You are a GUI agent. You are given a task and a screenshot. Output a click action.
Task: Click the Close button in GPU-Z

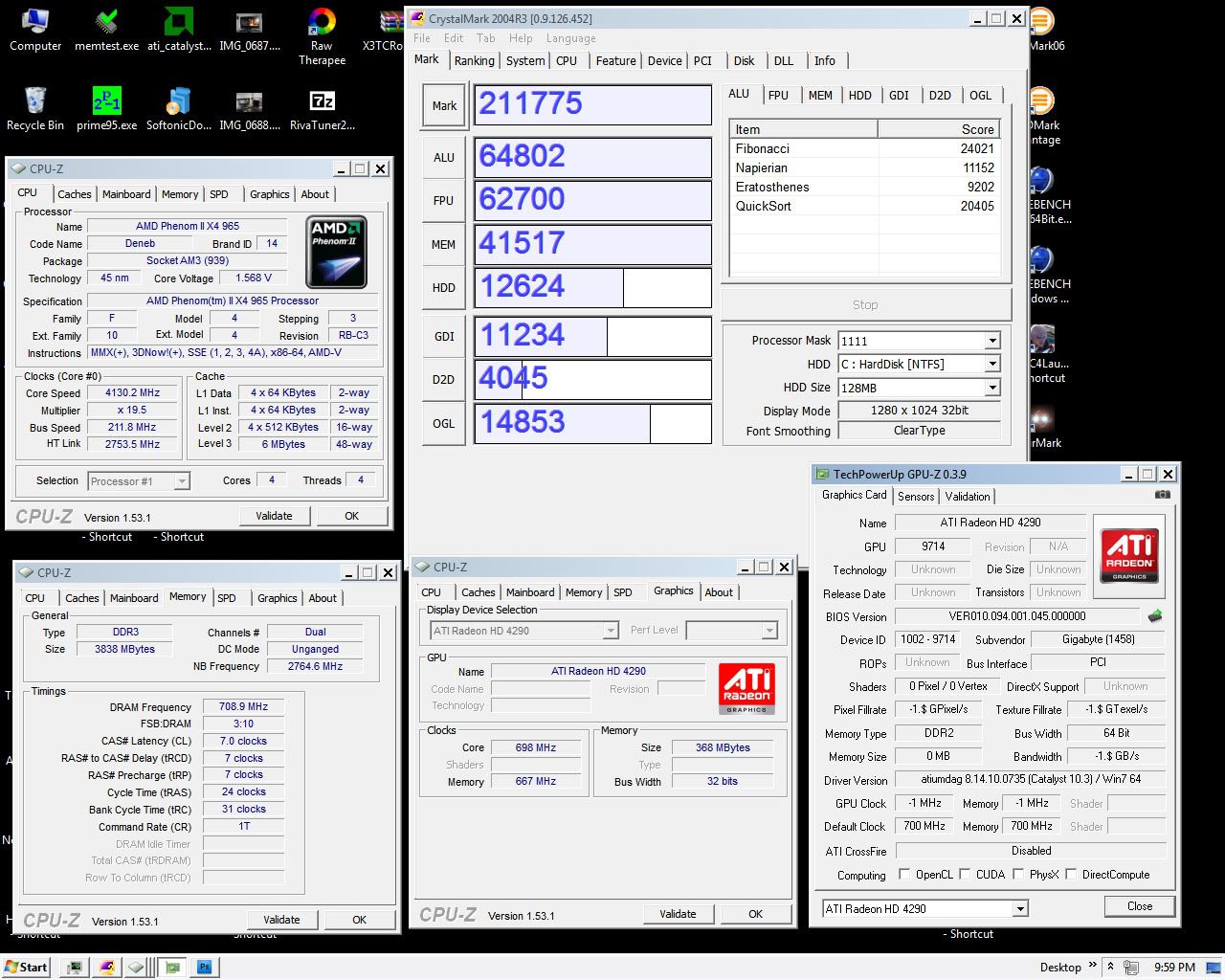pos(1139,906)
